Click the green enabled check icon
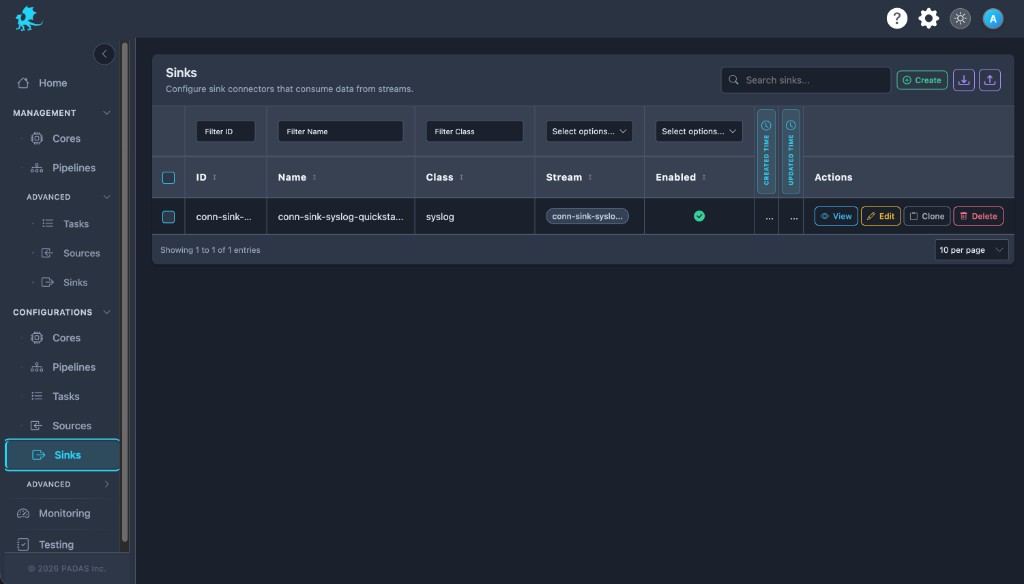This screenshot has height=584, width=1024. click(699, 216)
